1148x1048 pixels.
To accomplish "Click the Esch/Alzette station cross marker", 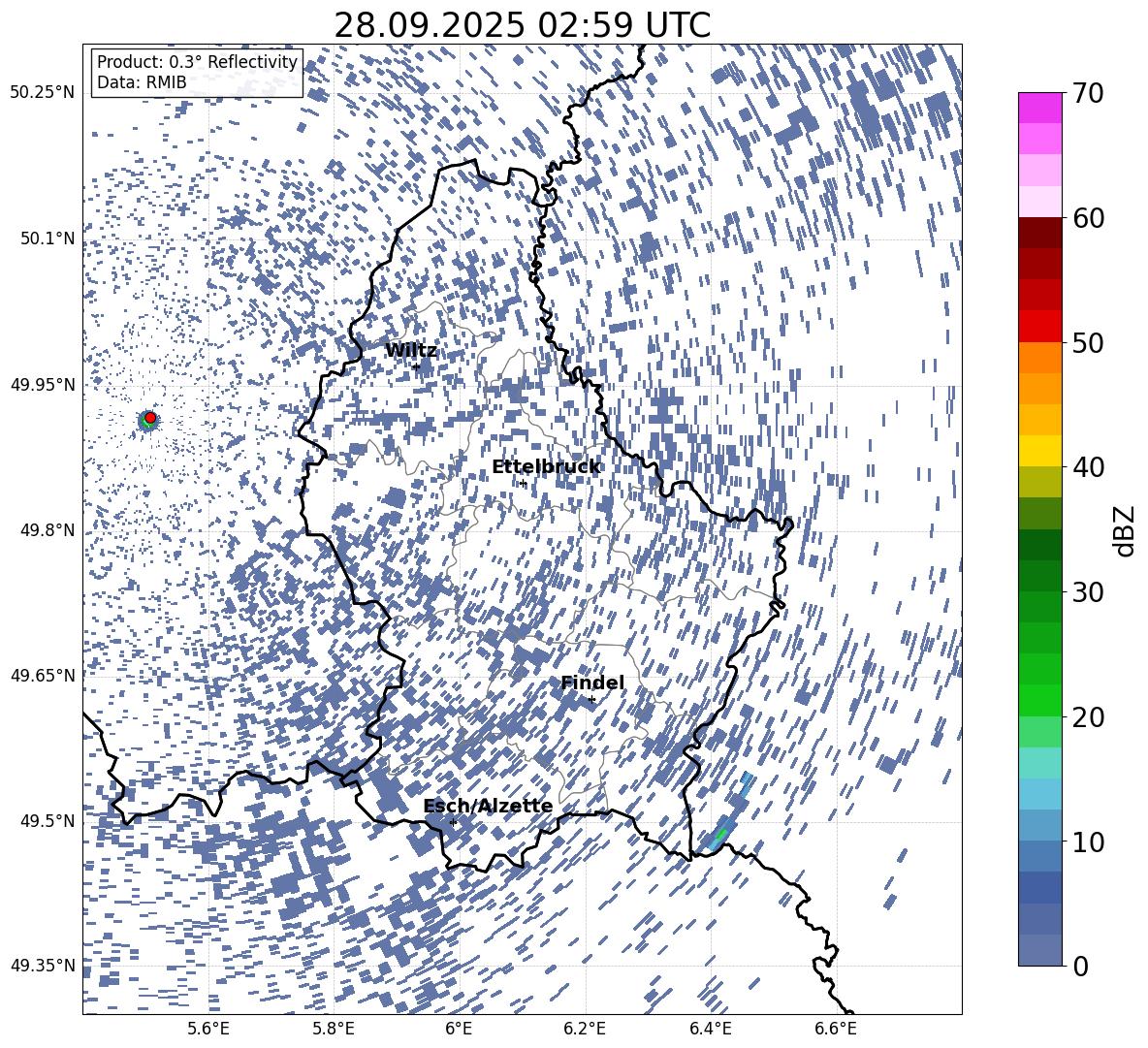I will tap(453, 822).
